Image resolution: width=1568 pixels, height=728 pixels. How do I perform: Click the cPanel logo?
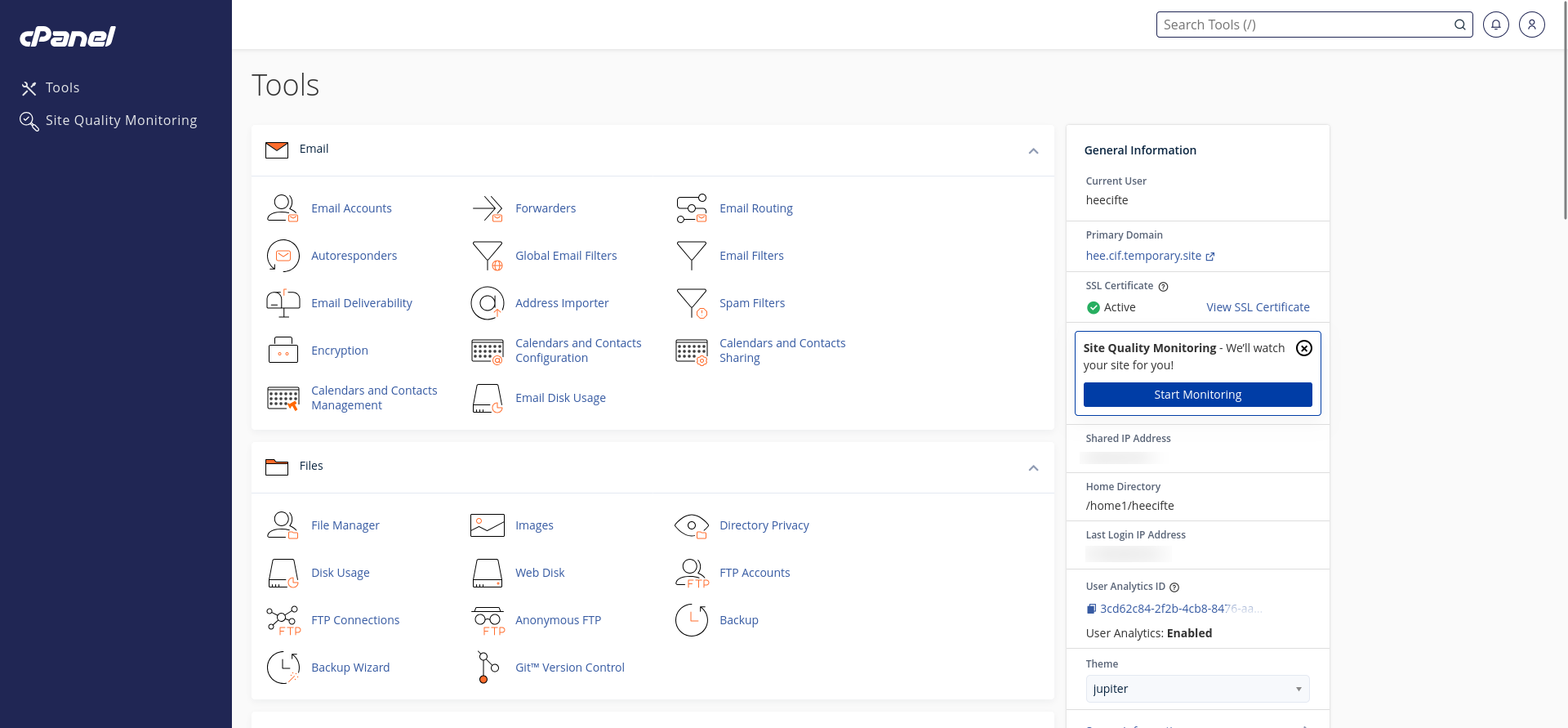tap(67, 36)
